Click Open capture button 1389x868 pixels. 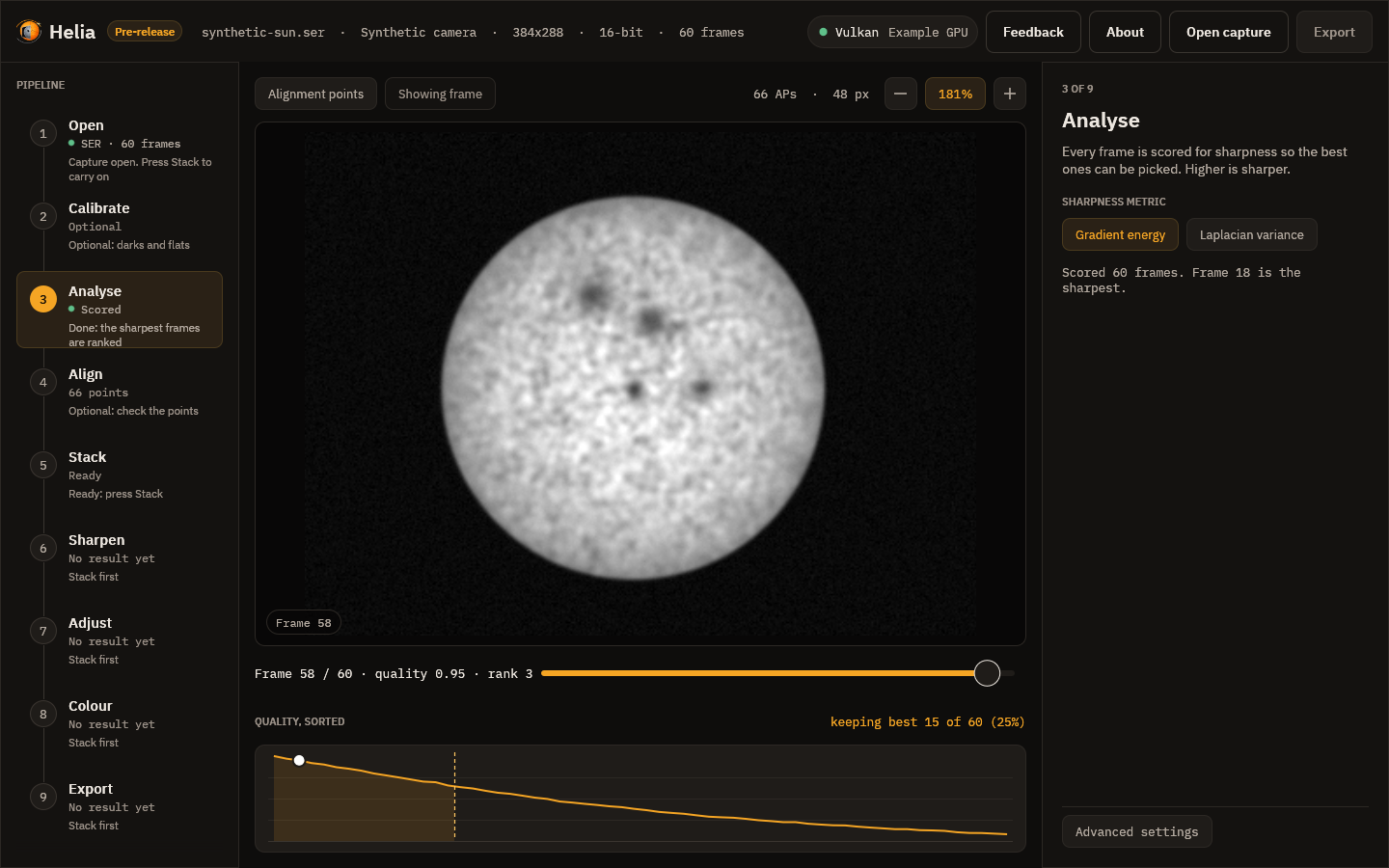point(1228,32)
